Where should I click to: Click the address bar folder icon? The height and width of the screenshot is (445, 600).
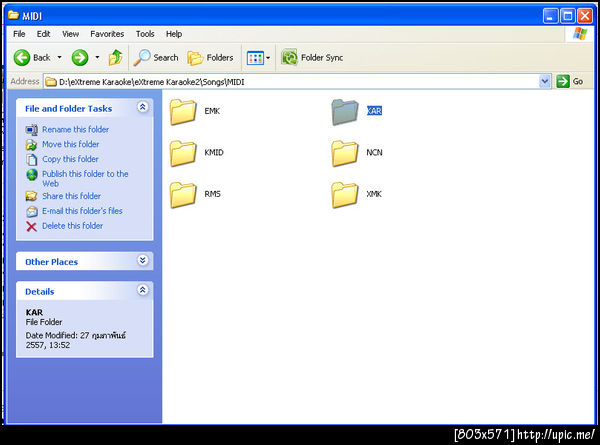click(51, 82)
